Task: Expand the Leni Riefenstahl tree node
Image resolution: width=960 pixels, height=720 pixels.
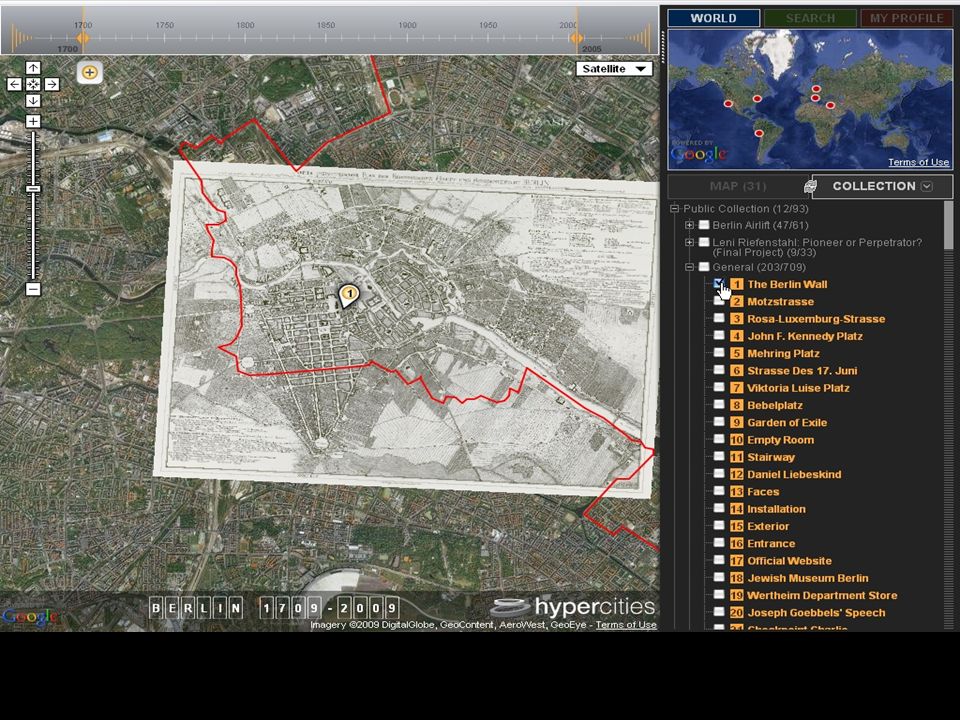Action: tap(689, 242)
